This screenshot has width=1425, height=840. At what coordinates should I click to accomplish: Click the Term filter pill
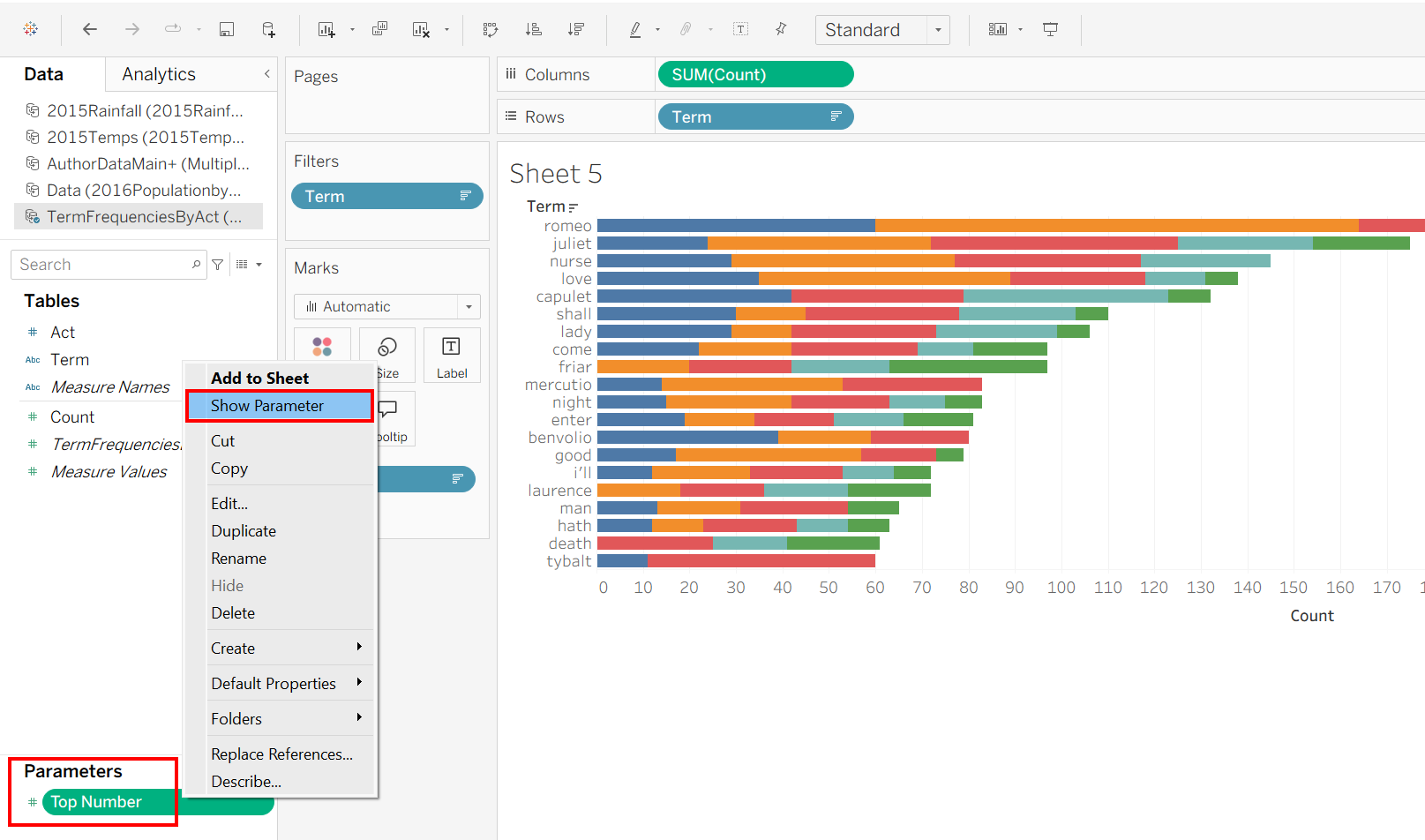(387, 196)
